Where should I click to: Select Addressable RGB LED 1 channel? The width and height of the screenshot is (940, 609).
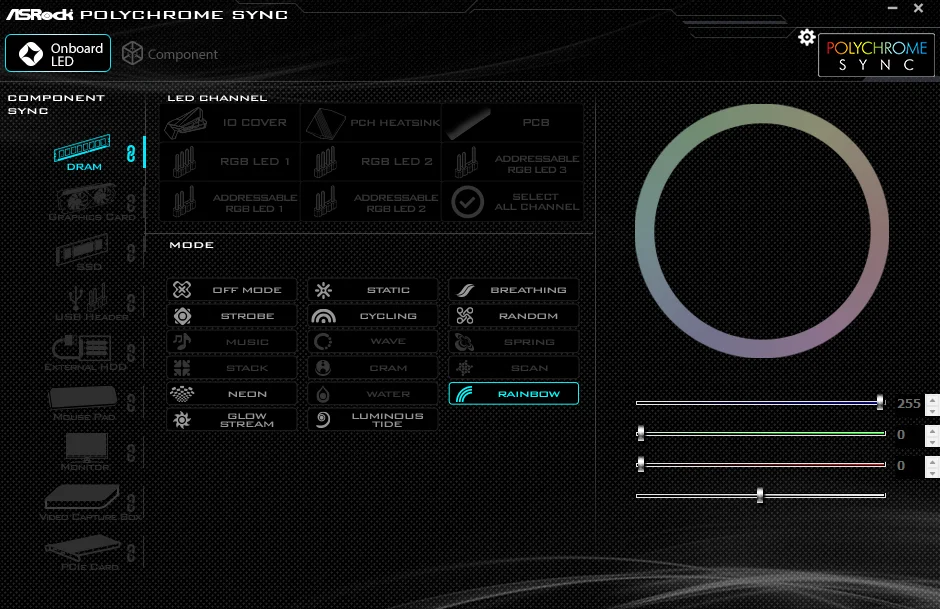click(x=230, y=201)
